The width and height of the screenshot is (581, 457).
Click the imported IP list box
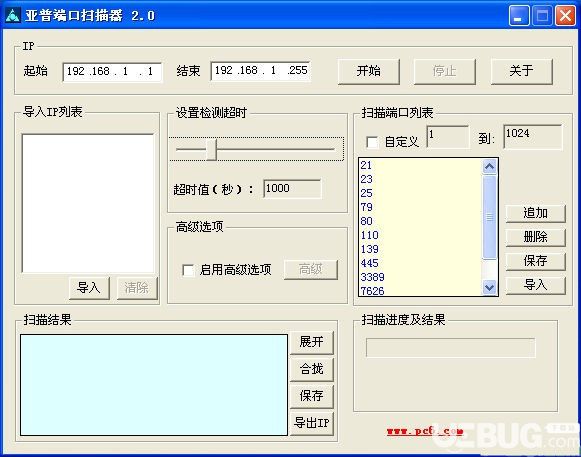88,203
